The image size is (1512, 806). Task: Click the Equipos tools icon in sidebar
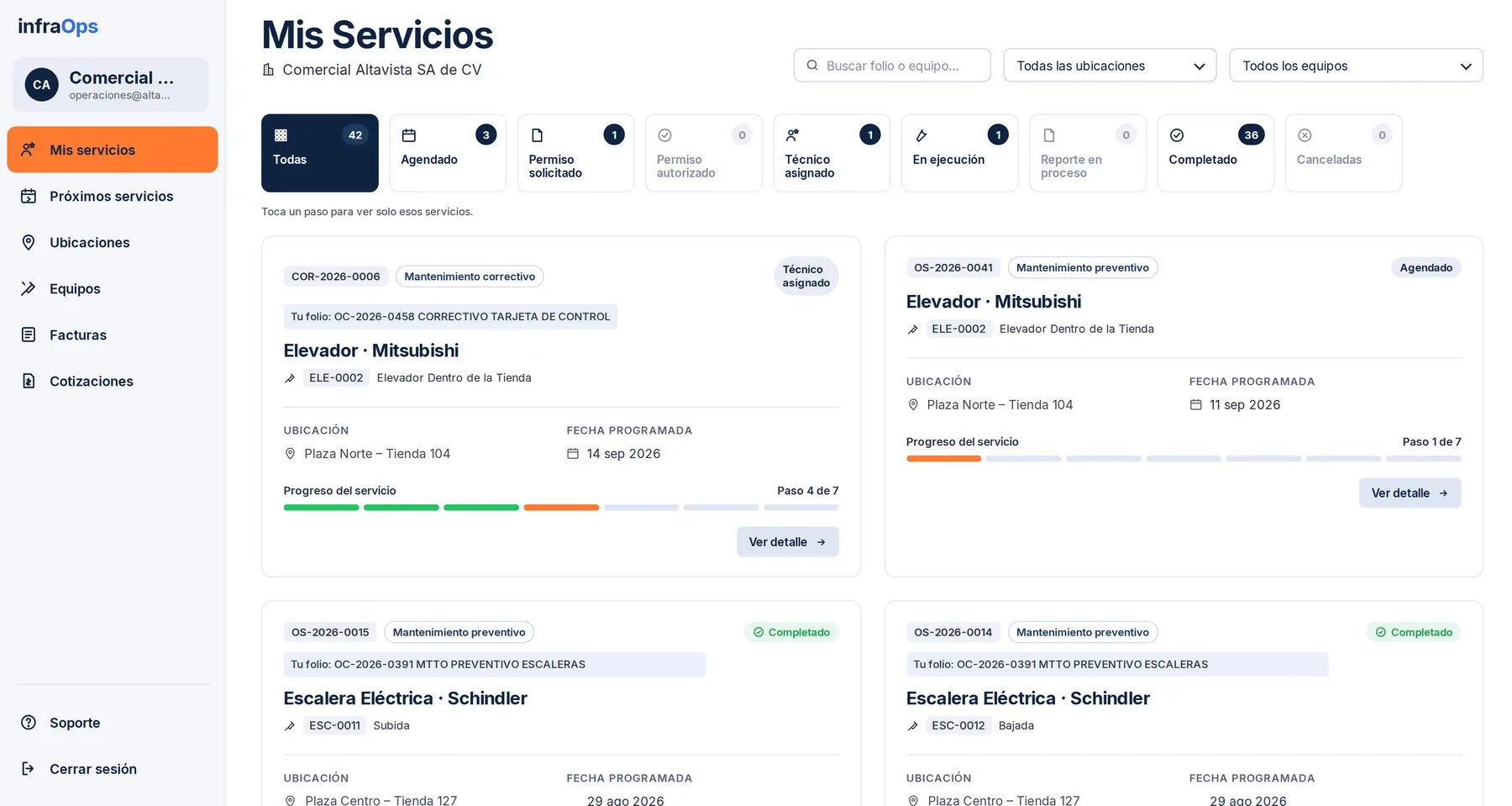(29, 288)
